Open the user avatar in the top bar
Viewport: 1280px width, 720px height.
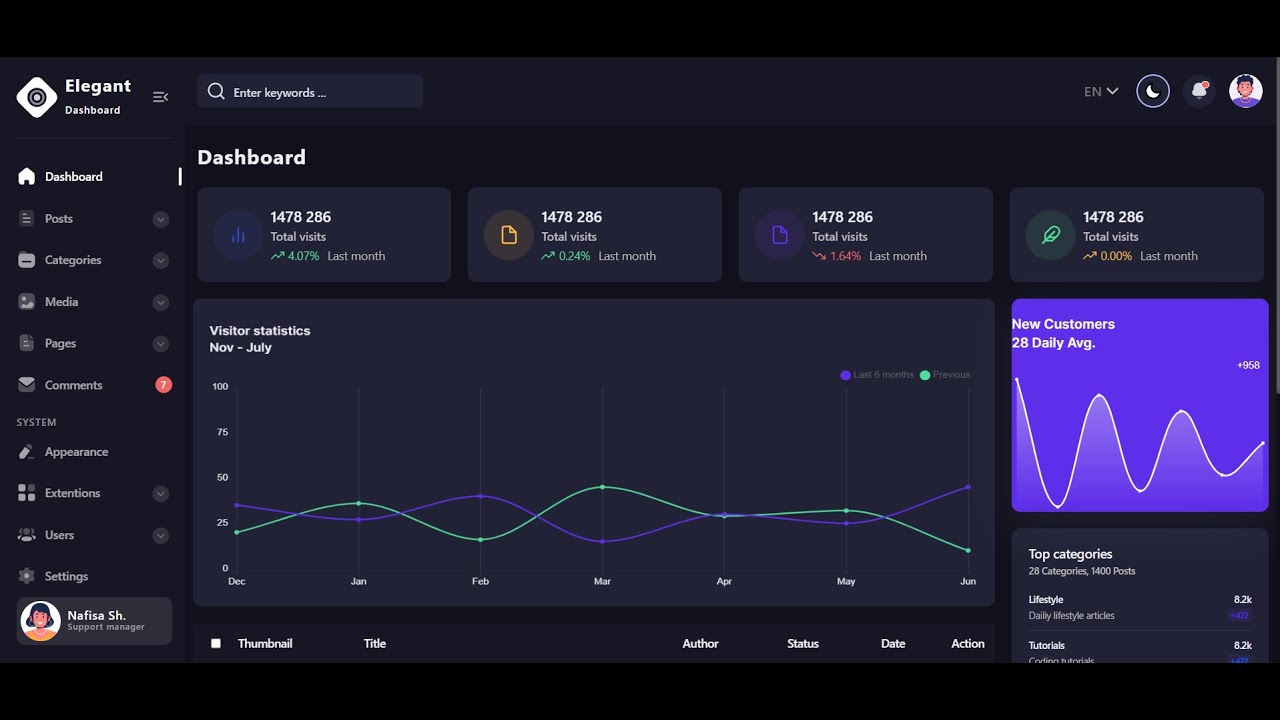pos(1245,91)
